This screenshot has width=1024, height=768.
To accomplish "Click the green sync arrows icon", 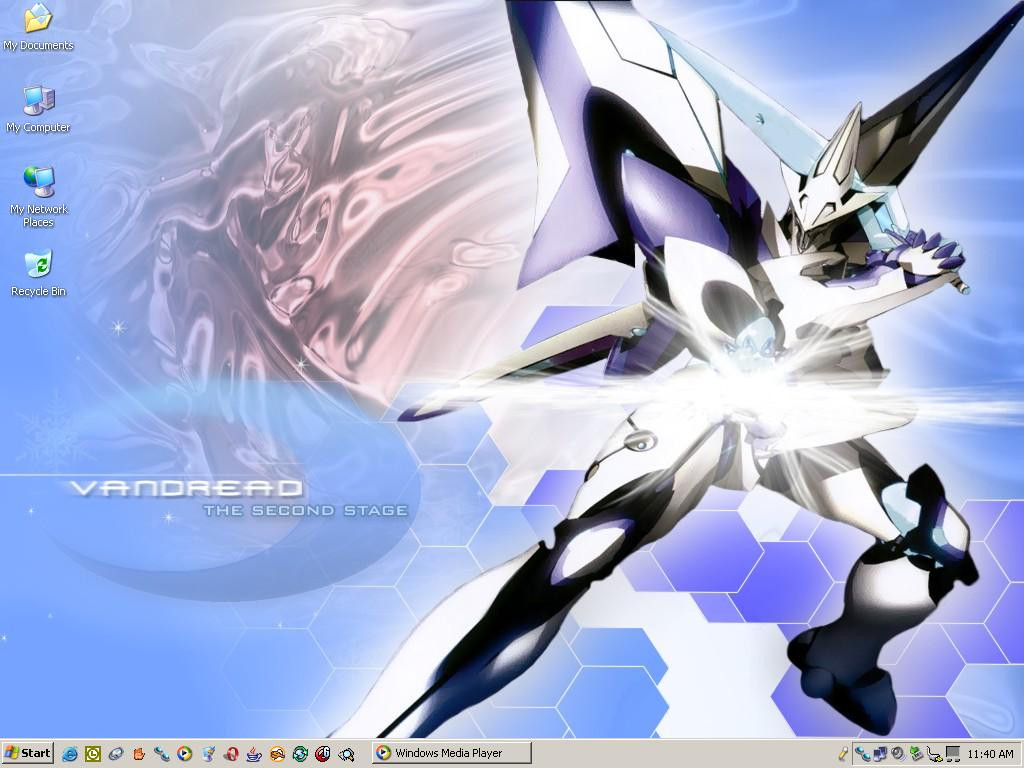I will click(x=300, y=754).
